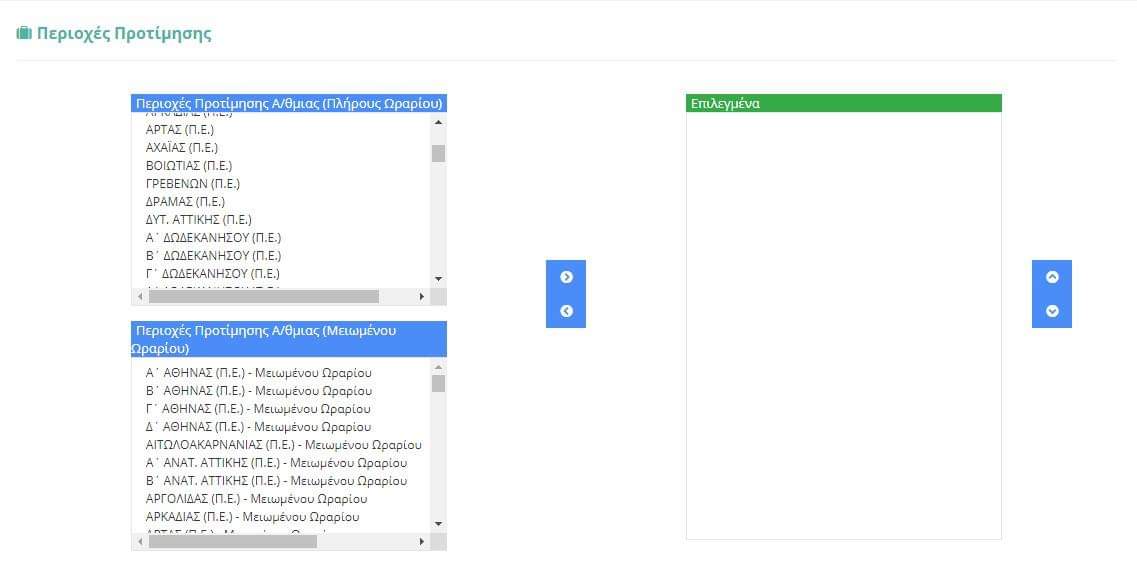Click the briefcase icon beside Περιοχές Προτίμησης

(x=24, y=33)
